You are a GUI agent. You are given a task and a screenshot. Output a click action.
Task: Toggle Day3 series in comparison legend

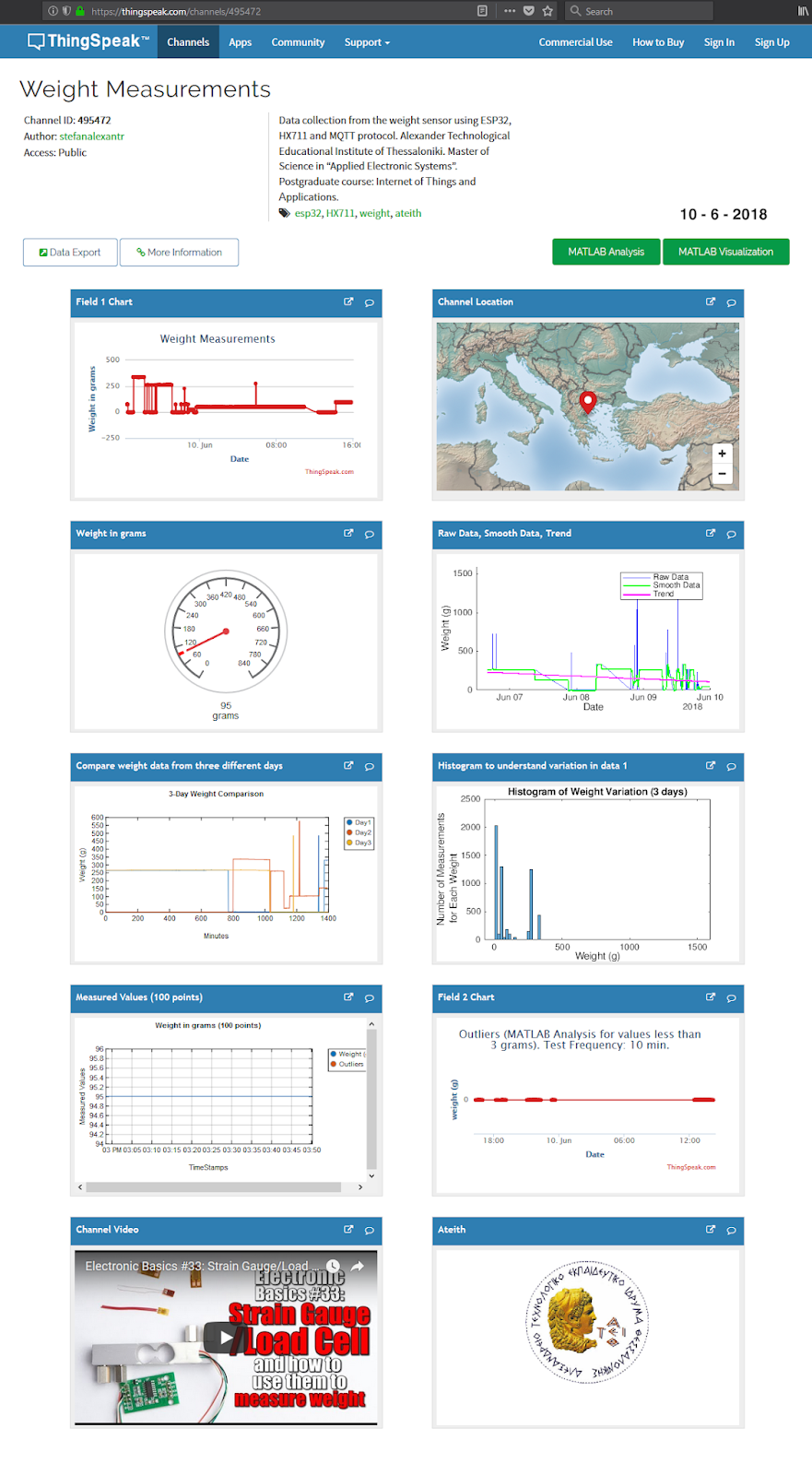coord(359,843)
